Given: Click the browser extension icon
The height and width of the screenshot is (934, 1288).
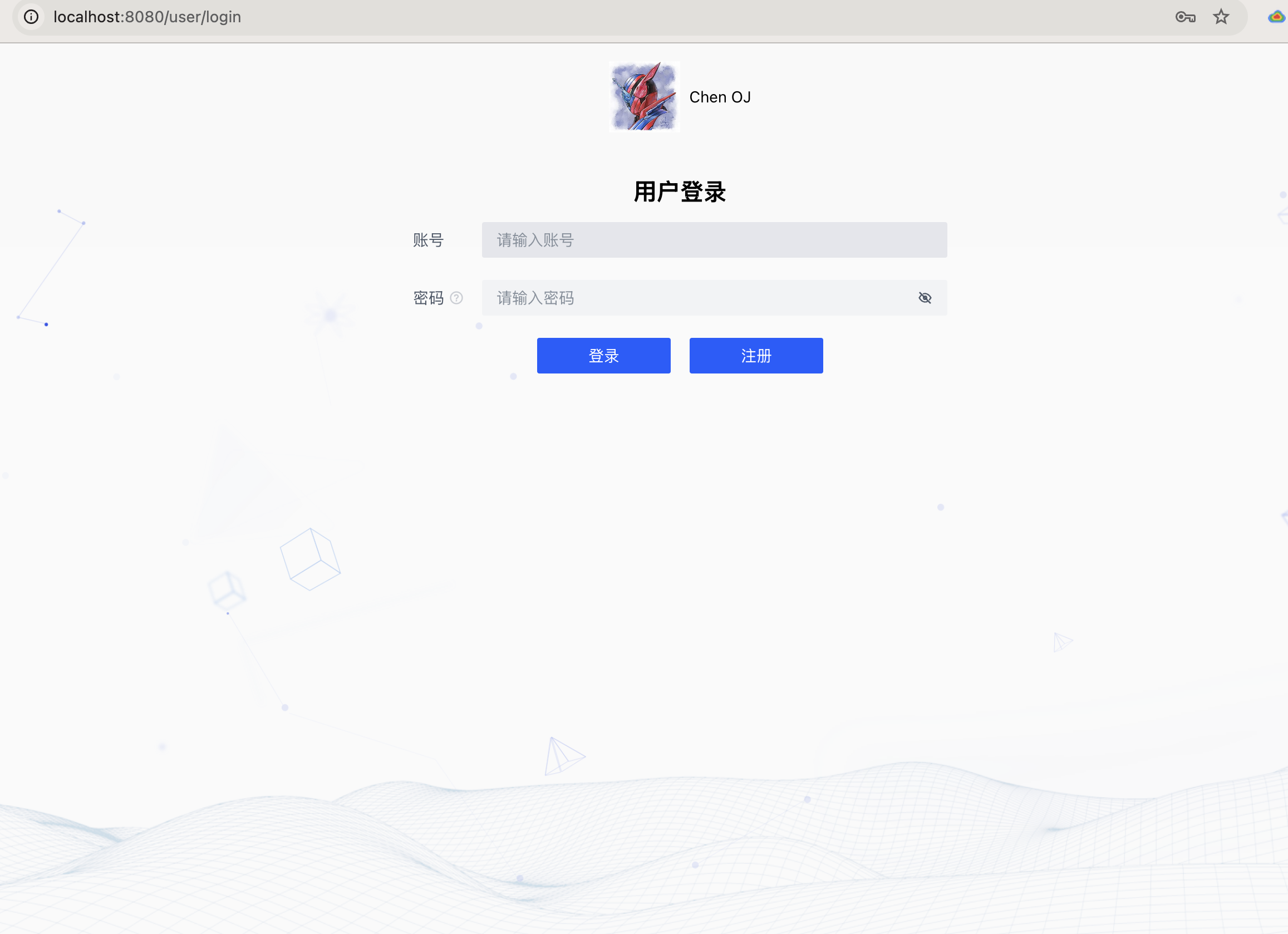Looking at the screenshot, I should pos(1276,16).
